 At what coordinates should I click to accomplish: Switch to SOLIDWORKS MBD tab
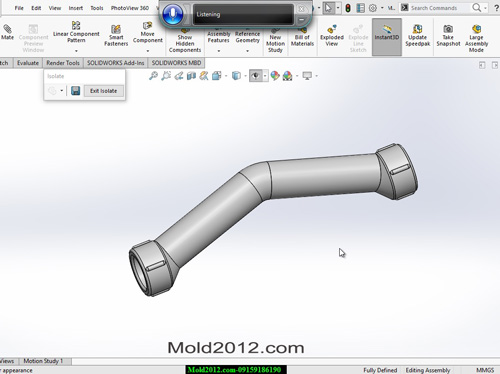tap(176, 63)
